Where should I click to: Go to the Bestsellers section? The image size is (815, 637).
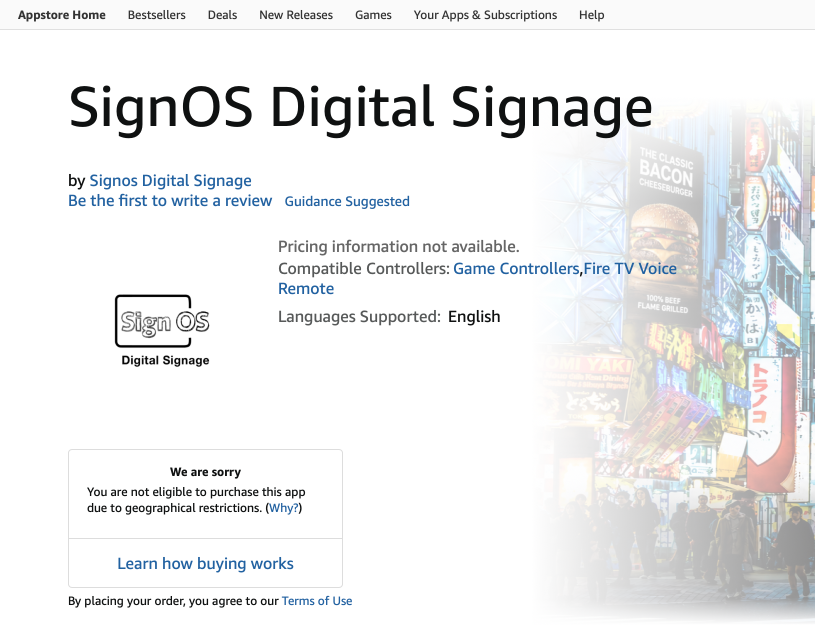click(x=156, y=15)
